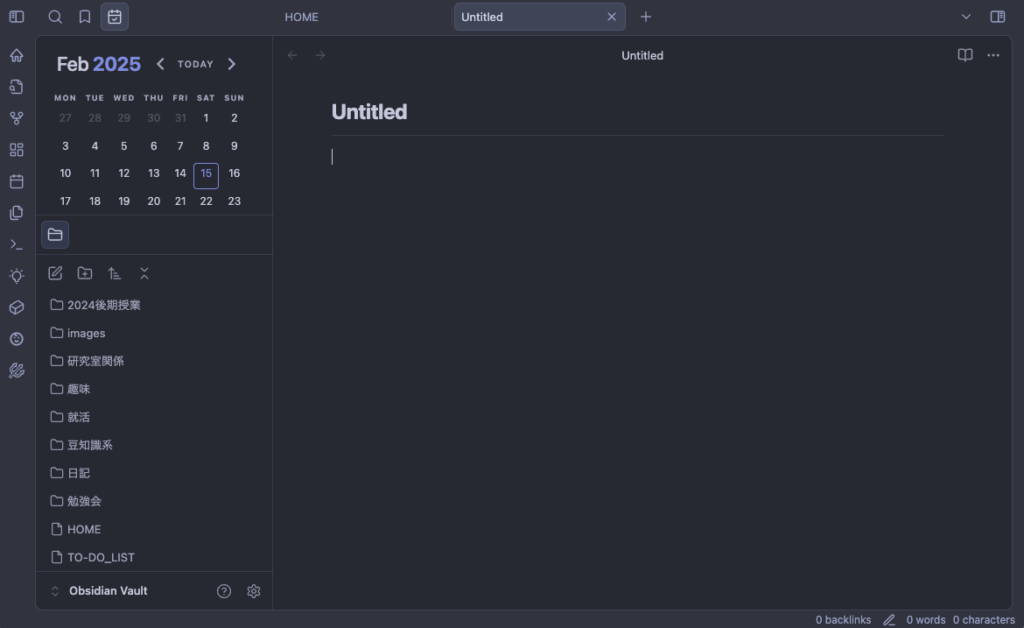This screenshot has width=1024, height=628.
Task: Click the file explorer folder tab icon
Action: tap(55, 235)
